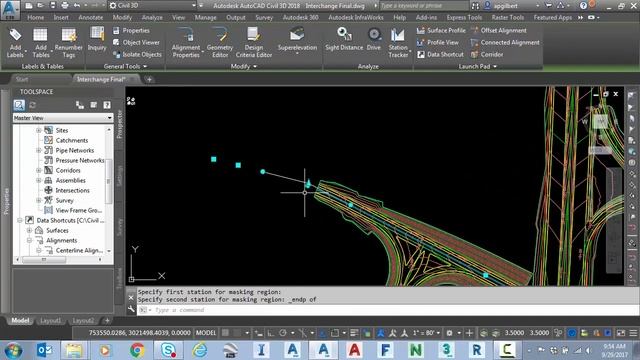Click in the command line input
This screenshot has height=360, width=640.
388,310
